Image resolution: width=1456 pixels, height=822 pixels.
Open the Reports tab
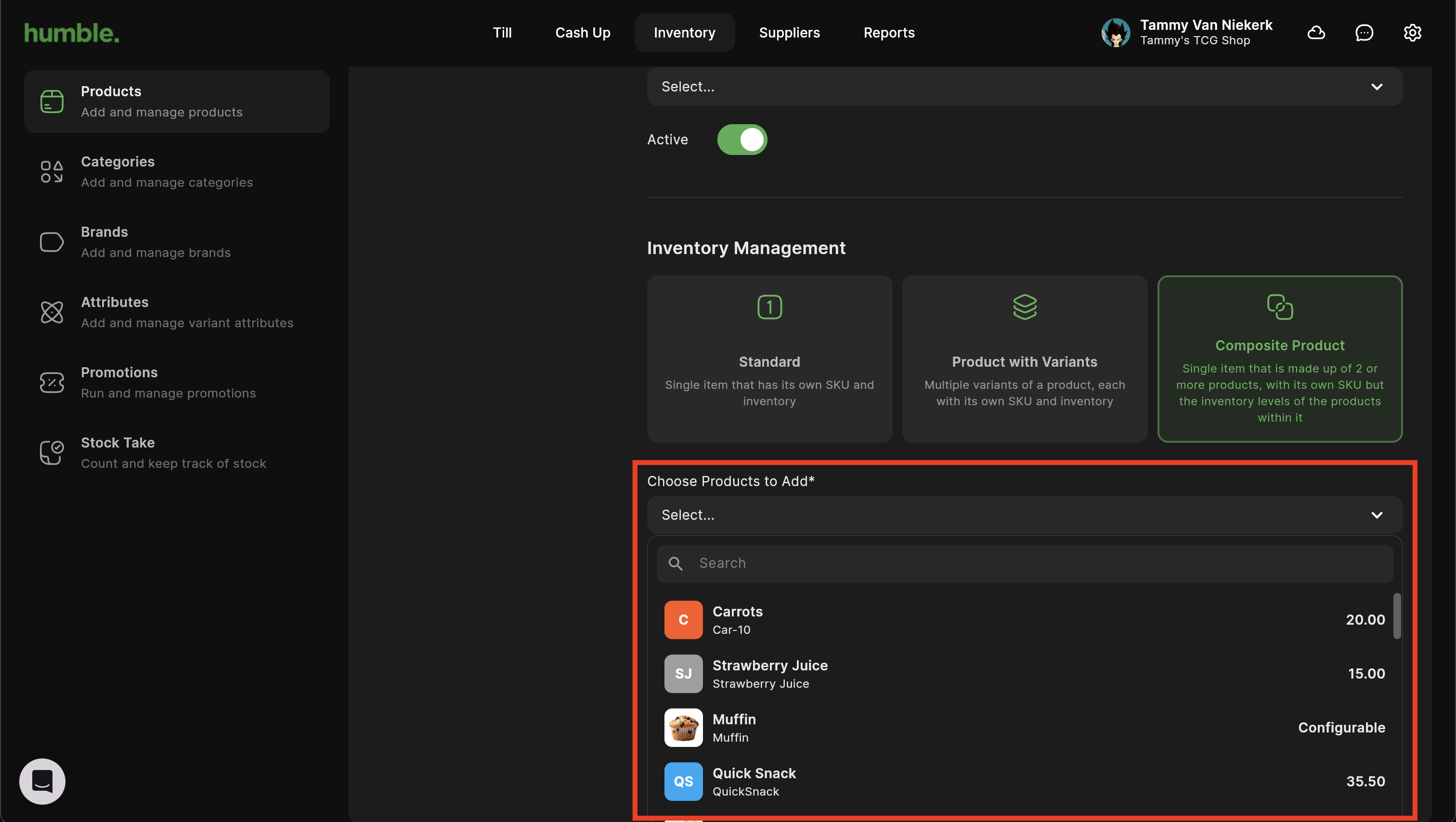(888, 33)
